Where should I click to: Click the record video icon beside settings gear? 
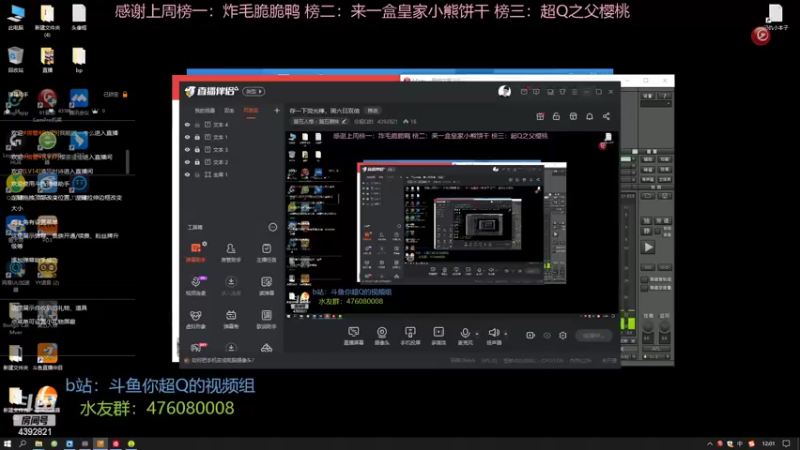[531, 335]
